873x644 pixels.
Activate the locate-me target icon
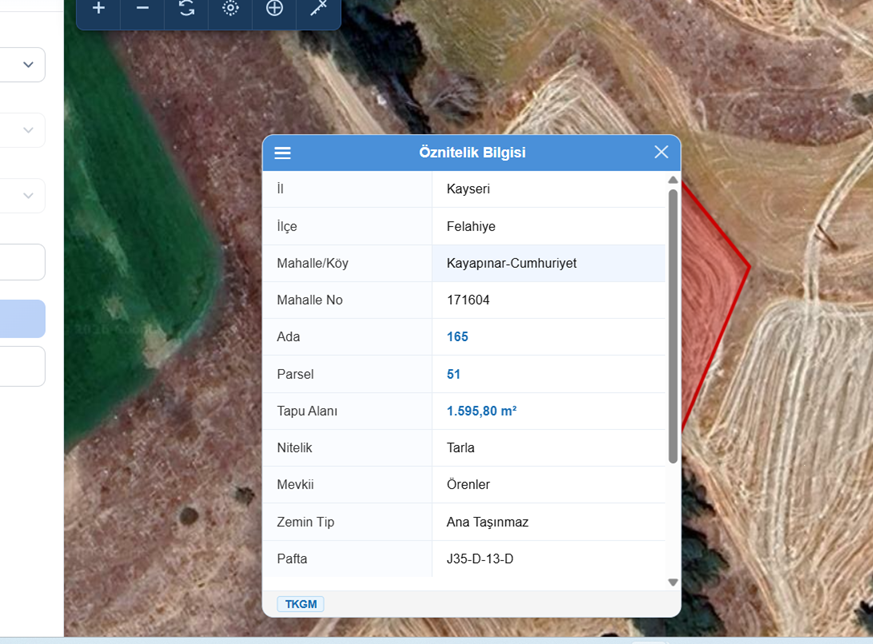click(x=230, y=8)
